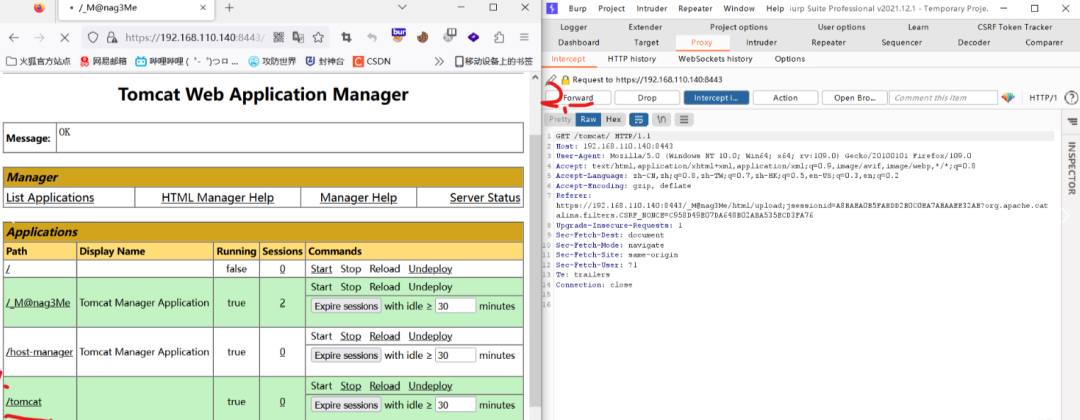Open the cookie editor extension icon

pyautogui.click(x=422, y=36)
